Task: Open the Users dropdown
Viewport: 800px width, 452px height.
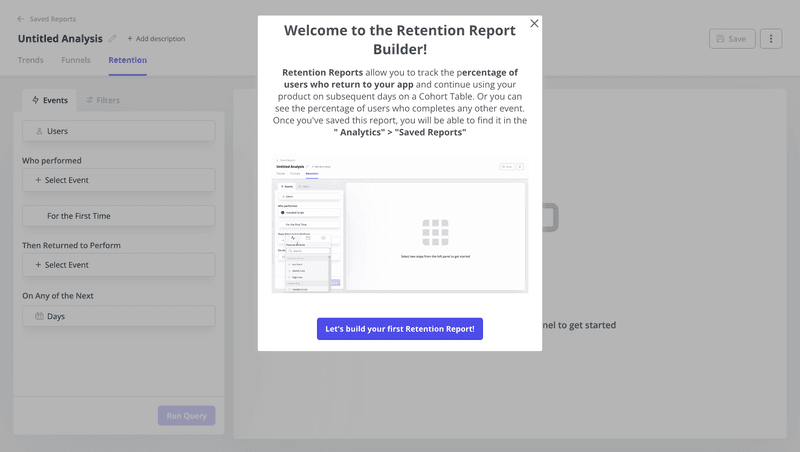Action: (x=118, y=131)
